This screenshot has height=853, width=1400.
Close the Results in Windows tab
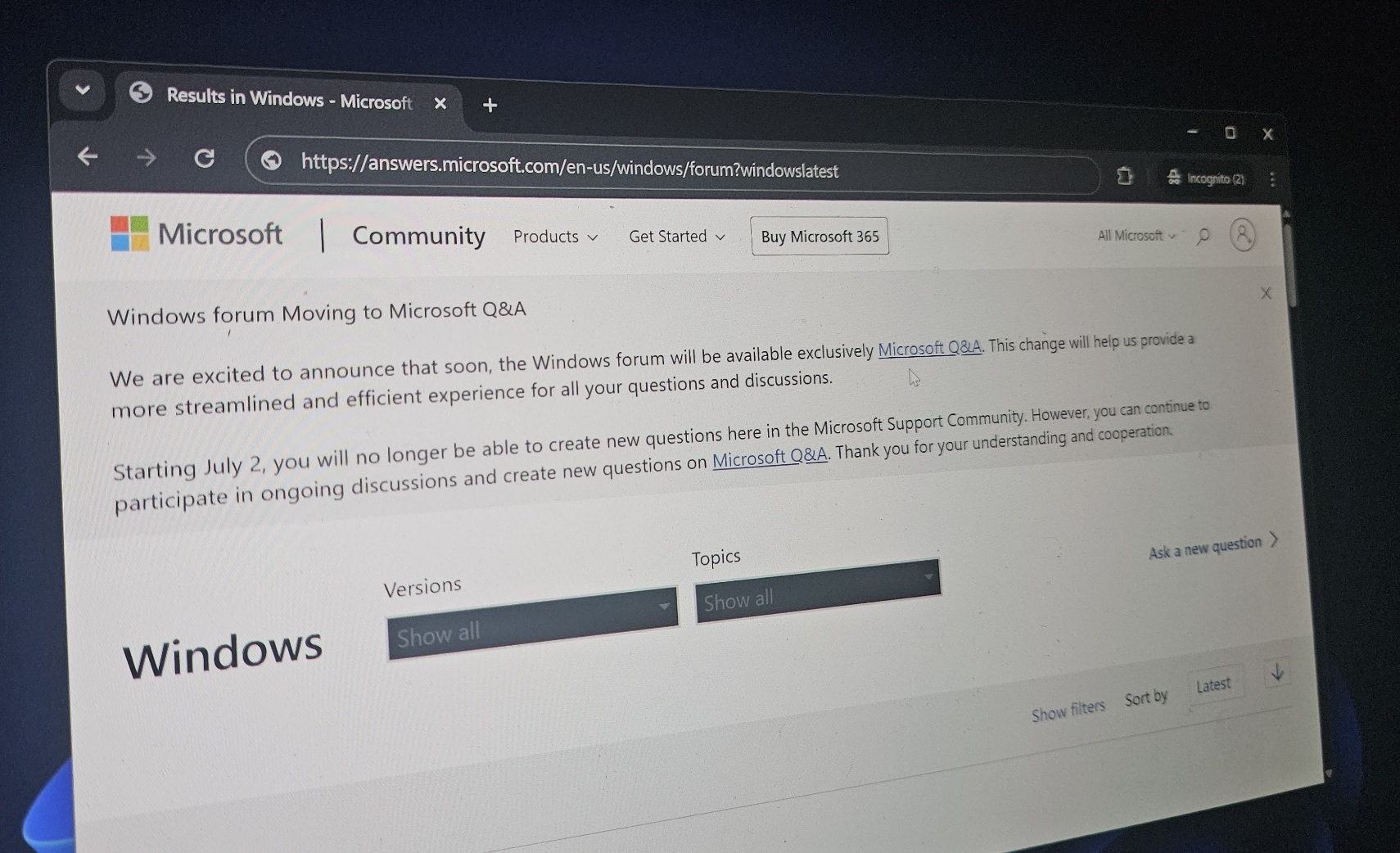440,103
